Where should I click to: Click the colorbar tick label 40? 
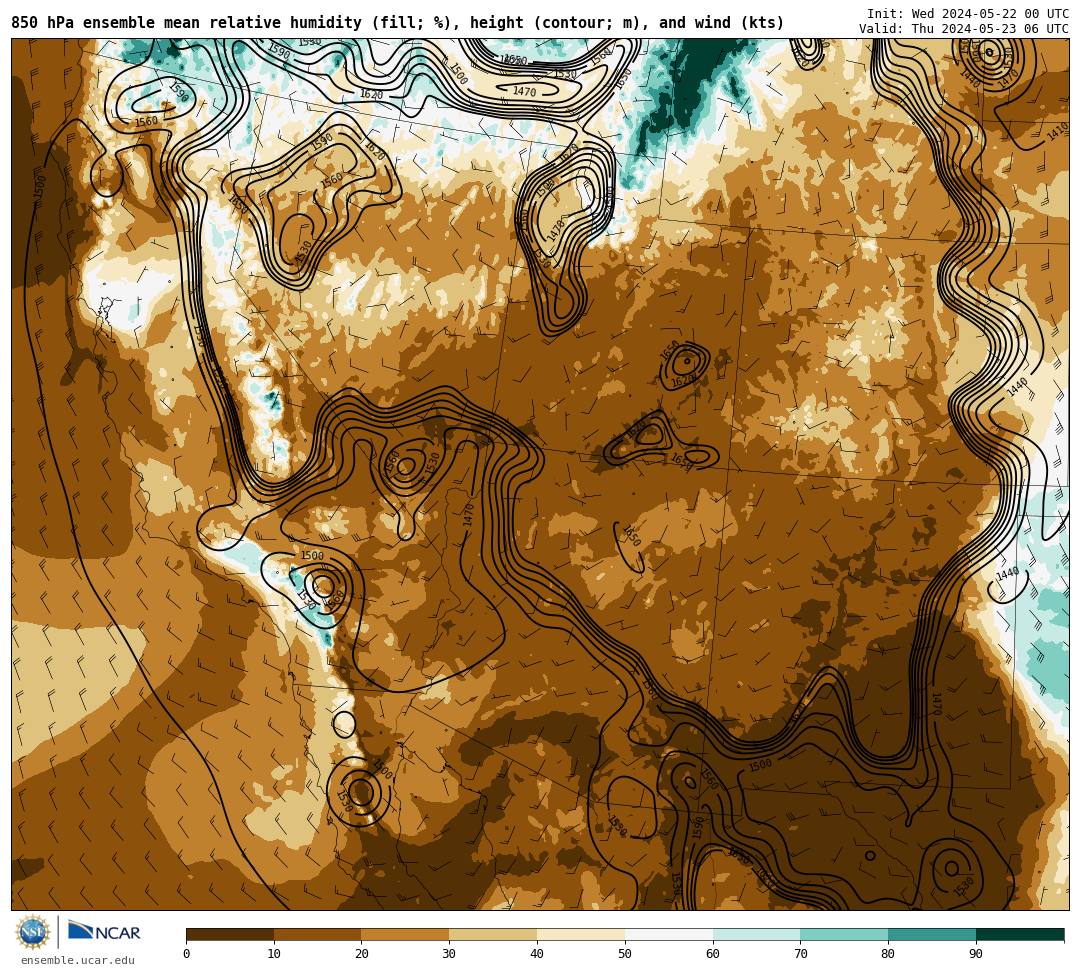(x=537, y=954)
